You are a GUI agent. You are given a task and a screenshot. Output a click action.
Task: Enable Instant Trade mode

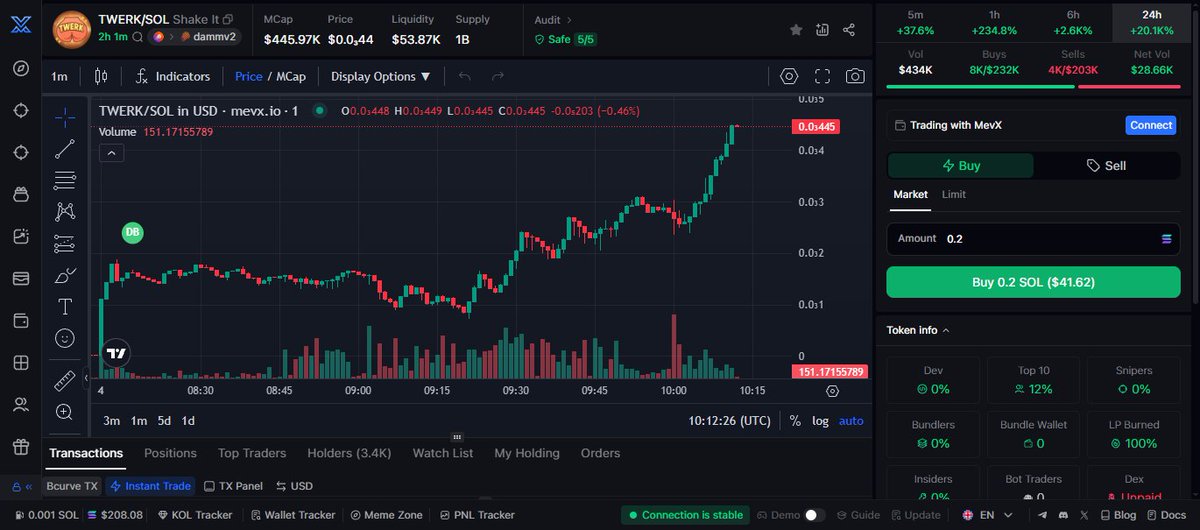point(151,486)
